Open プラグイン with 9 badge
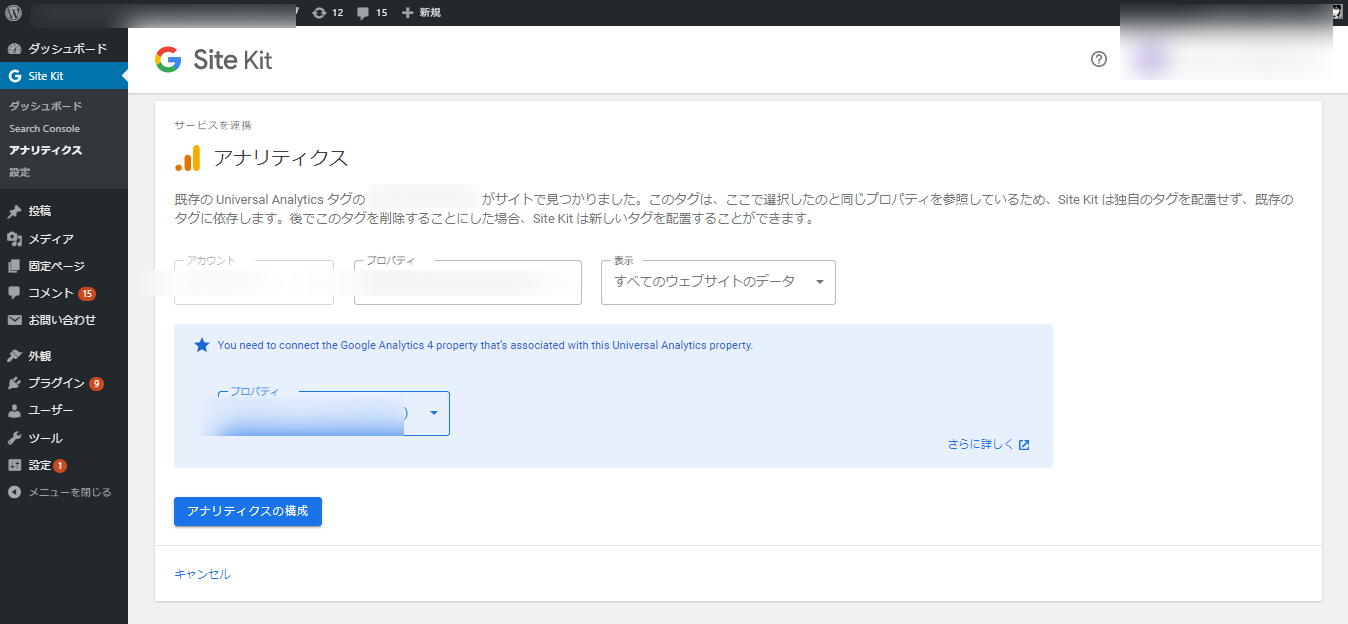Screen dimensions: 1348x624 coord(64,383)
